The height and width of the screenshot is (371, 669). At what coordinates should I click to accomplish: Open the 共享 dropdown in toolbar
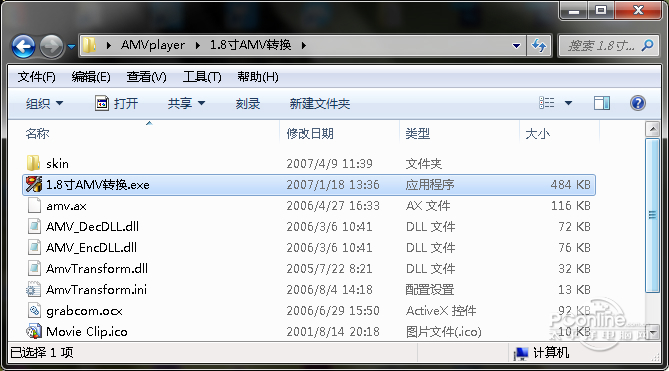(186, 103)
